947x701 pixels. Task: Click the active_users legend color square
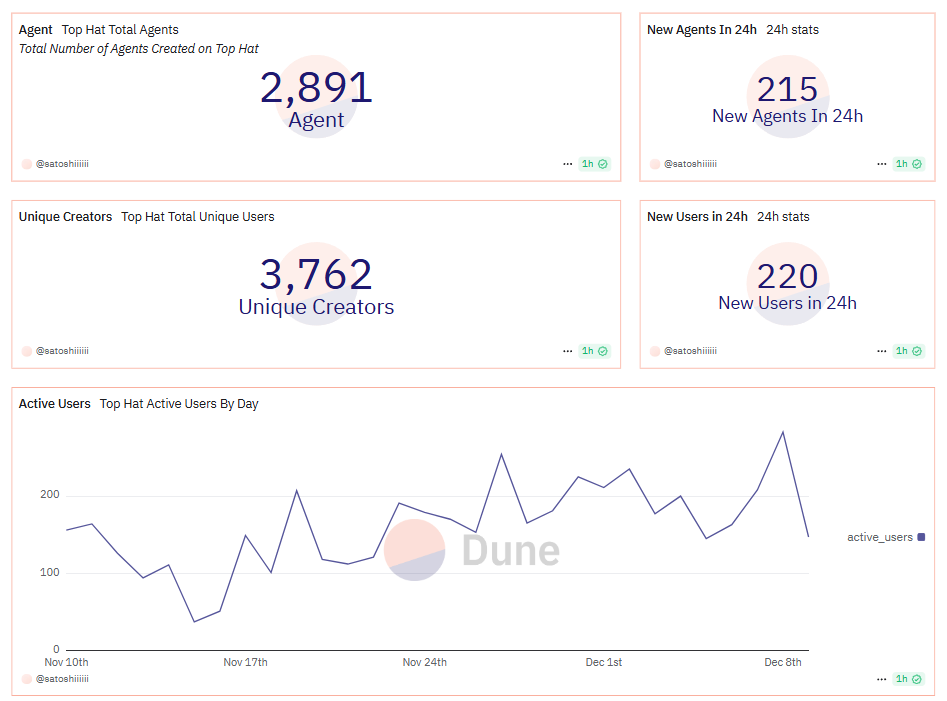click(x=921, y=537)
